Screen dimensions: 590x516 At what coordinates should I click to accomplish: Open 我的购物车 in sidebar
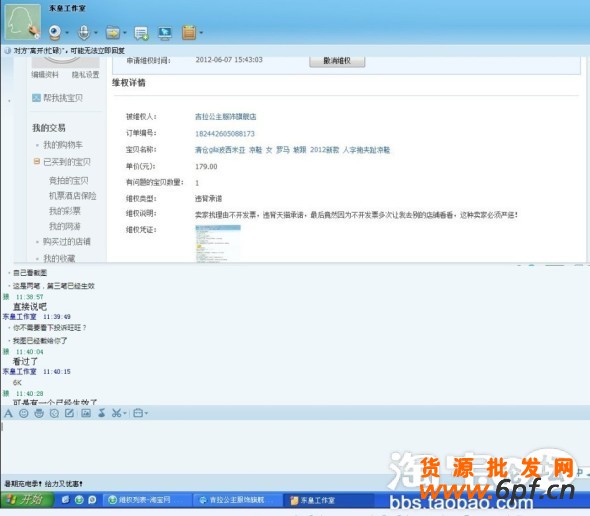click(63, 145)
